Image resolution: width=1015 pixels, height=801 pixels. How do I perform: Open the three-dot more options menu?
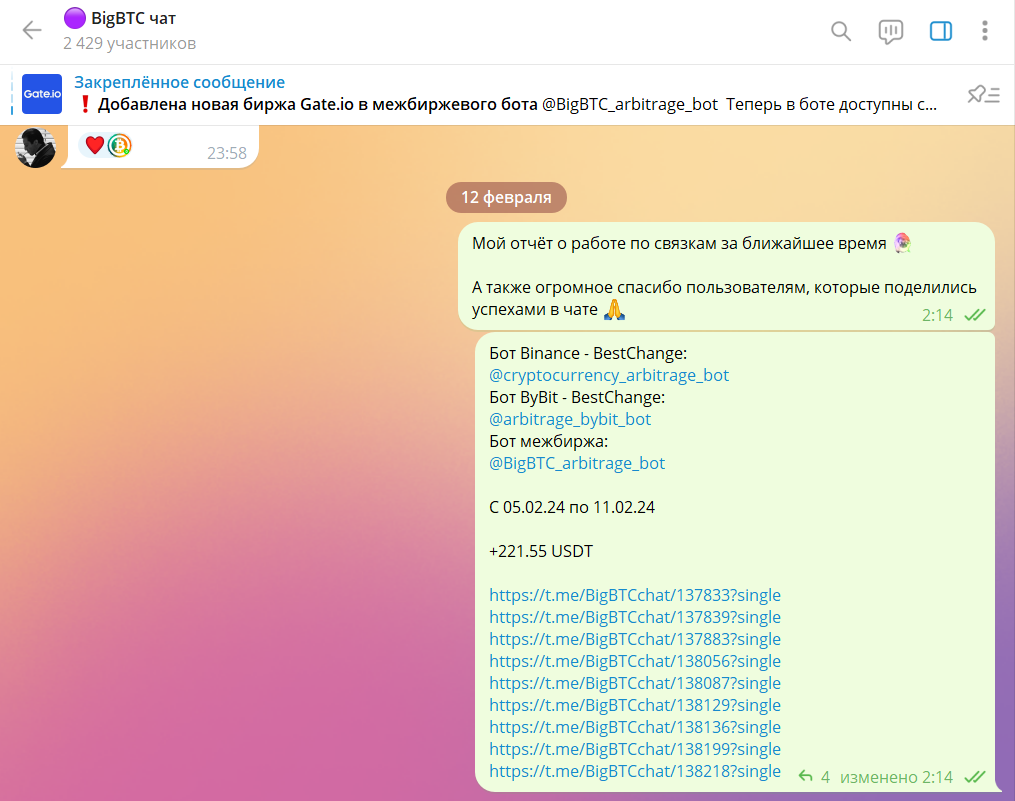click(x=985, y=31)
